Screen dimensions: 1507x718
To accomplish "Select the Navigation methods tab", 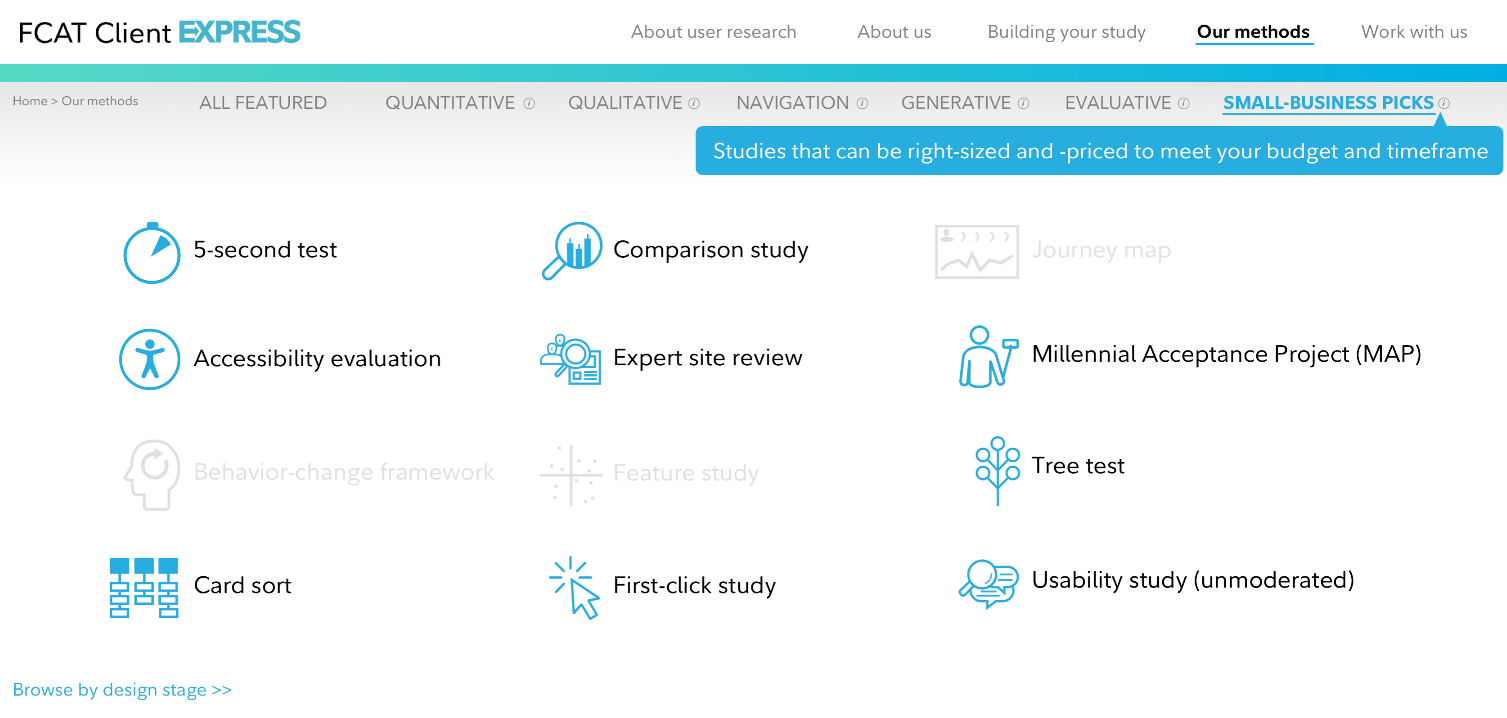I will 792,103.
